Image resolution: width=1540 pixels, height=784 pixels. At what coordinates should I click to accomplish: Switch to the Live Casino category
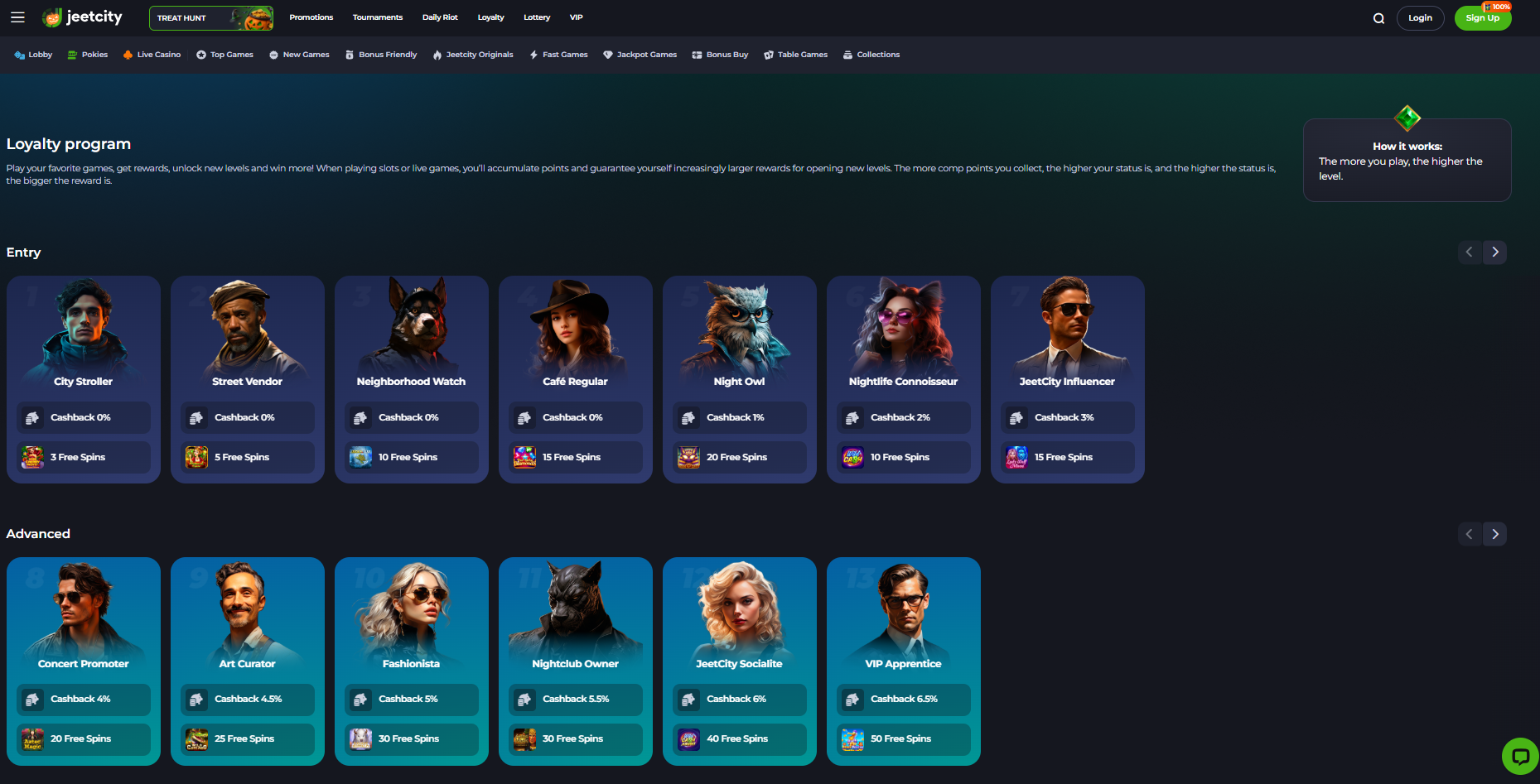pos(152,55)
